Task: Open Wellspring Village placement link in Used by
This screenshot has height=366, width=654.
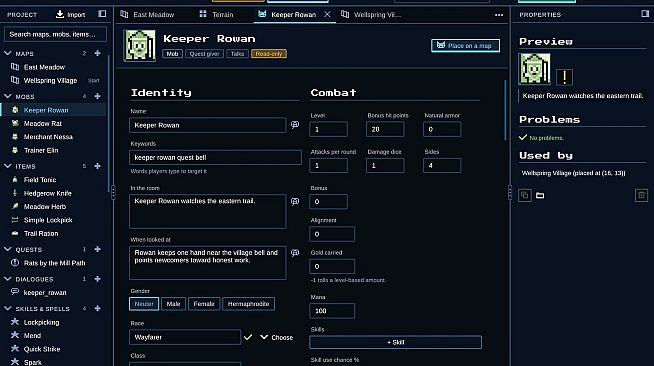Action: [x=573, y=173]
